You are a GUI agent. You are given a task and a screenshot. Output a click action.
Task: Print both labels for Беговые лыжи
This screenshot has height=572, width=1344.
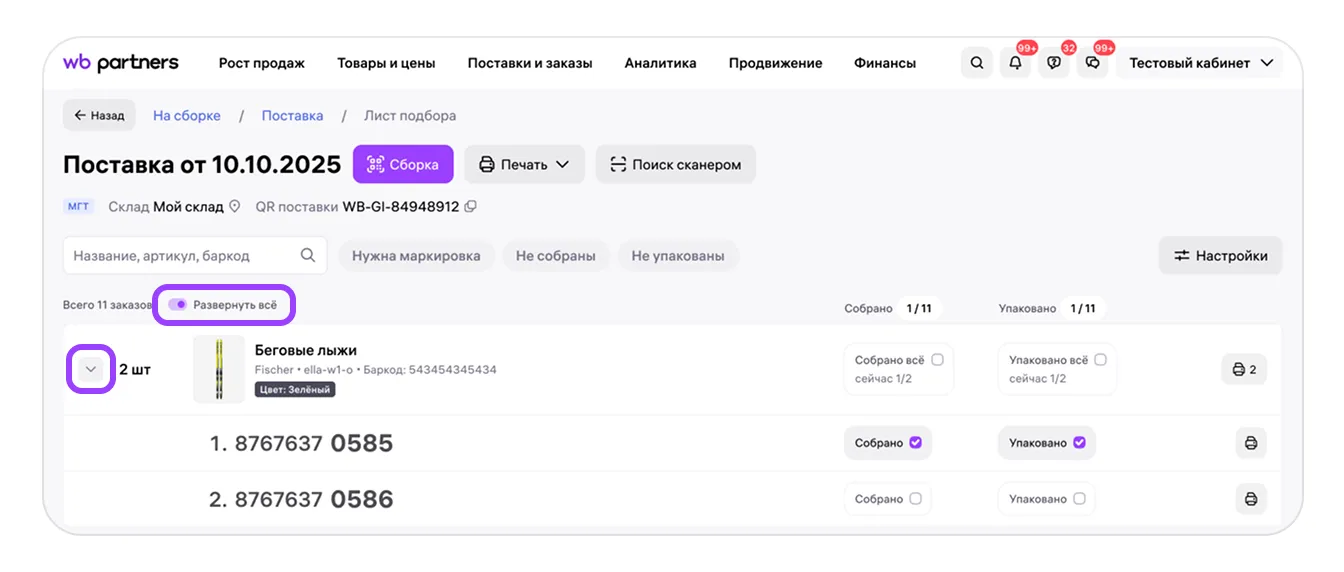[x=1244, y=369]
